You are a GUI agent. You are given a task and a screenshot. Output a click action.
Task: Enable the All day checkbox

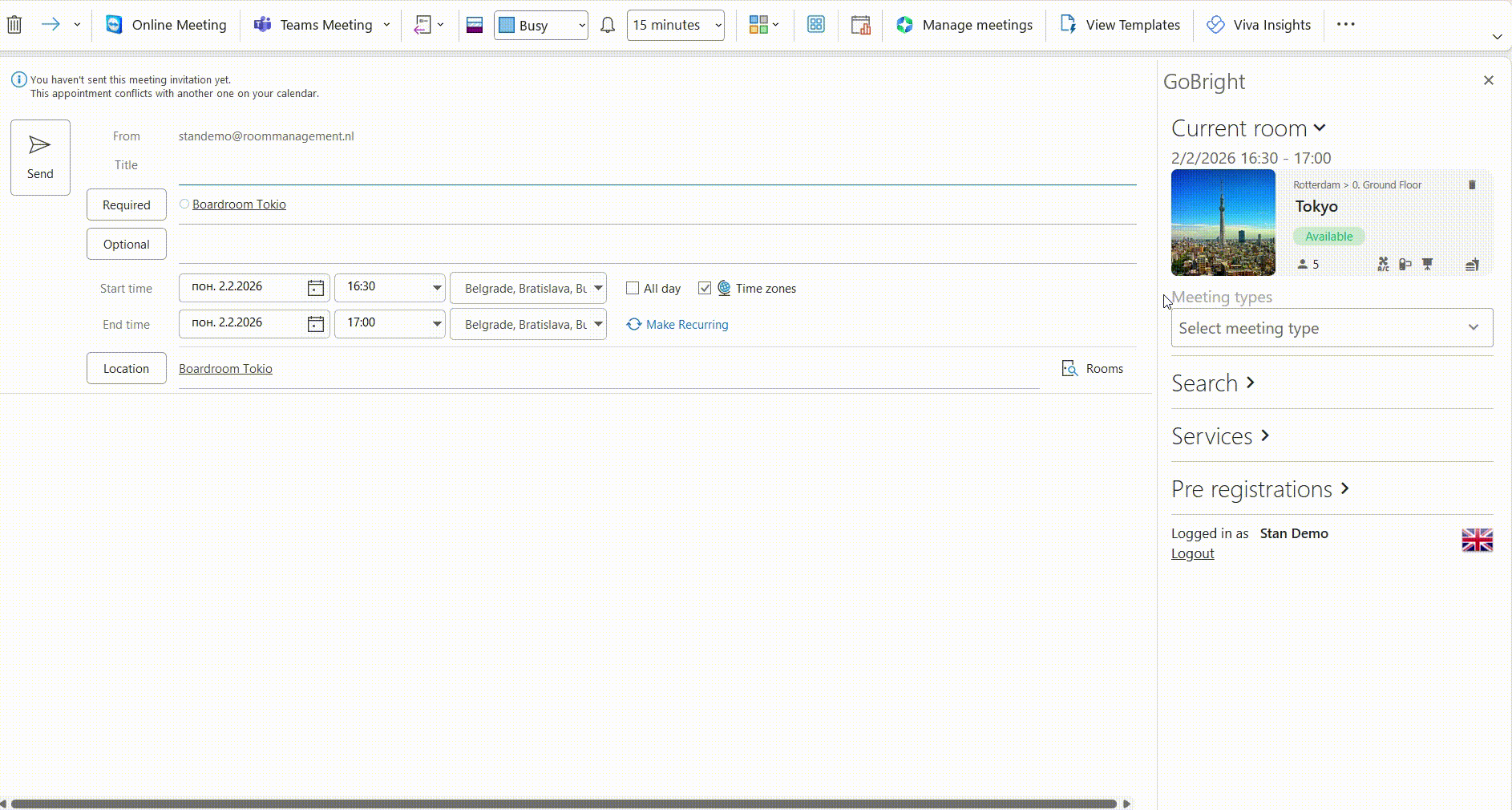point(633,288)
